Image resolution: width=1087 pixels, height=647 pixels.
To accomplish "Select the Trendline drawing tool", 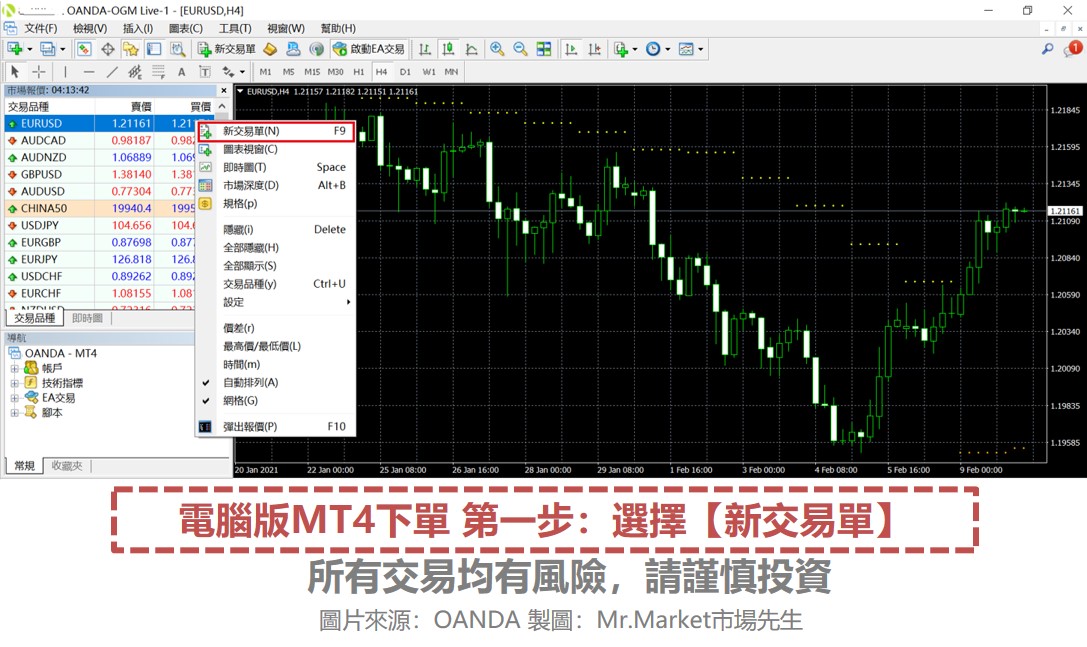I will coord(112,71).
